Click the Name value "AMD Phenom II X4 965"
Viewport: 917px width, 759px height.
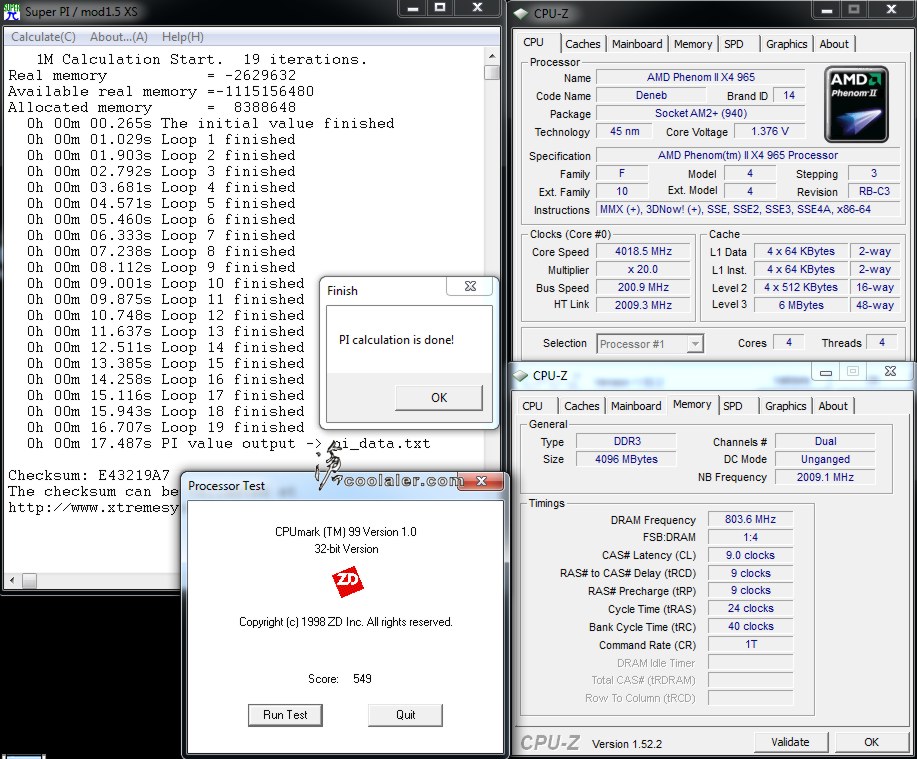tap(701, 77)
